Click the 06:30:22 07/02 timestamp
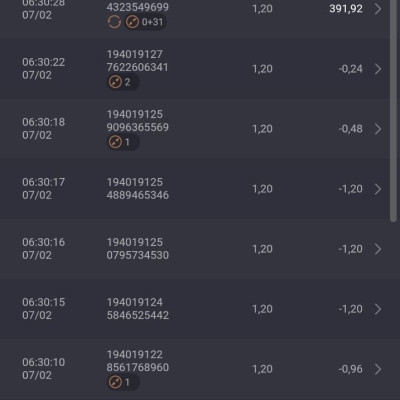The image size is (400, 400). tap(43, 69)
